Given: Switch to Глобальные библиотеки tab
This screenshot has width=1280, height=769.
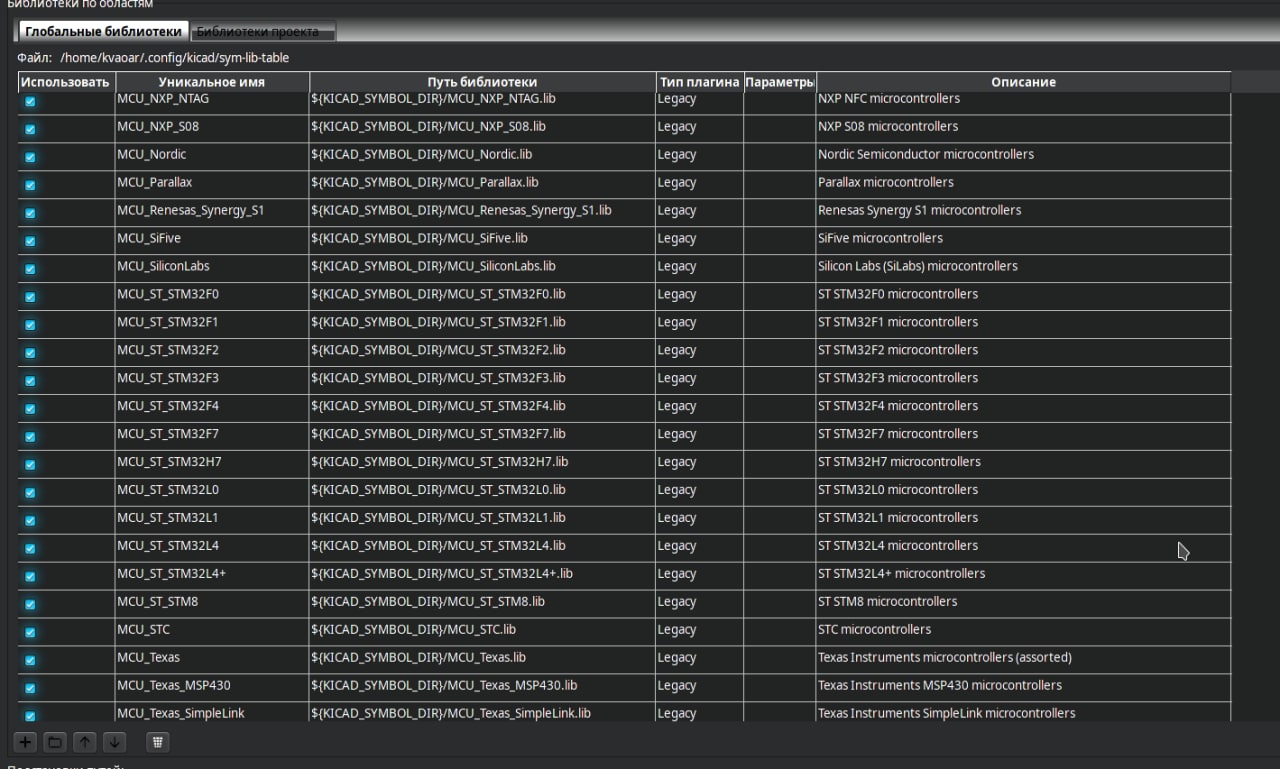Looking at the screenshot, I should (104, 32).
